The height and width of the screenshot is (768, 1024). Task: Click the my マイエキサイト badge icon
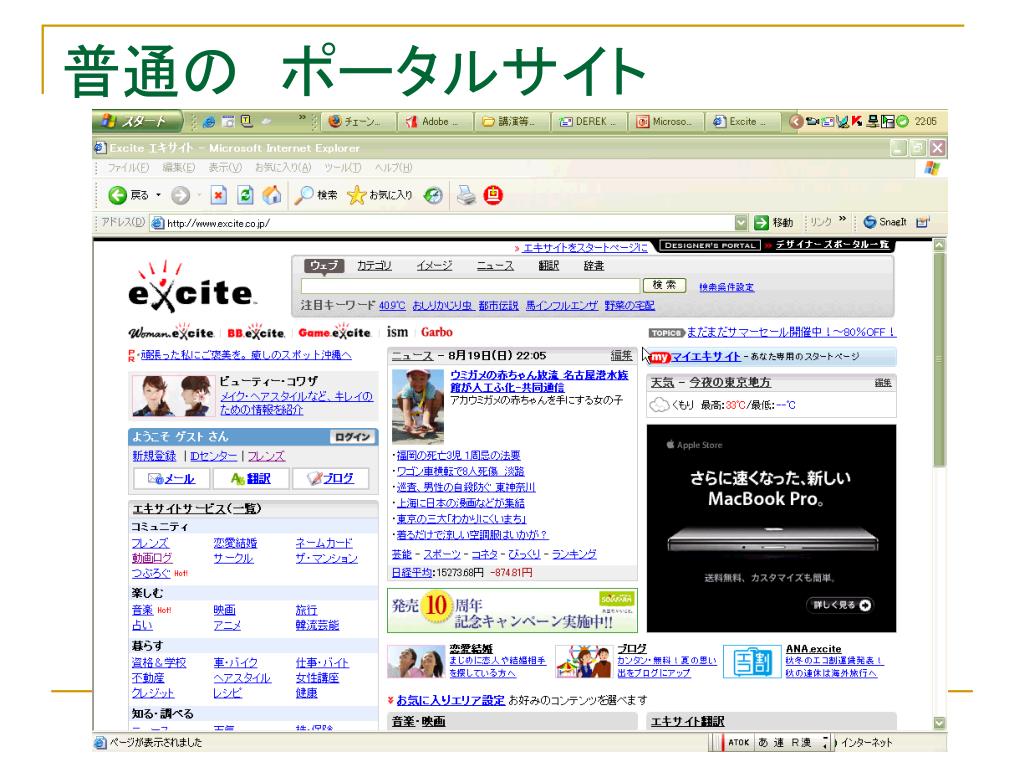click(x=660, y=357)
